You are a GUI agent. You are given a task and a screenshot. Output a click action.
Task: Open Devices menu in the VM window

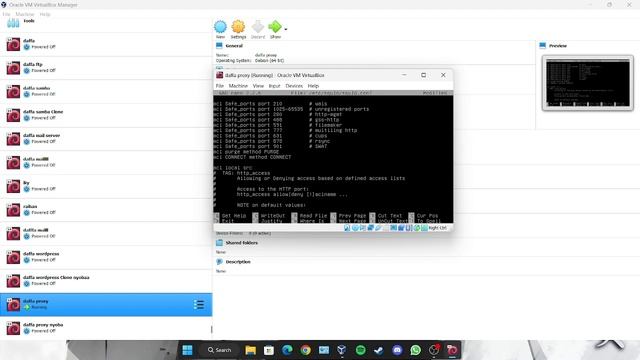click(294, 86)
